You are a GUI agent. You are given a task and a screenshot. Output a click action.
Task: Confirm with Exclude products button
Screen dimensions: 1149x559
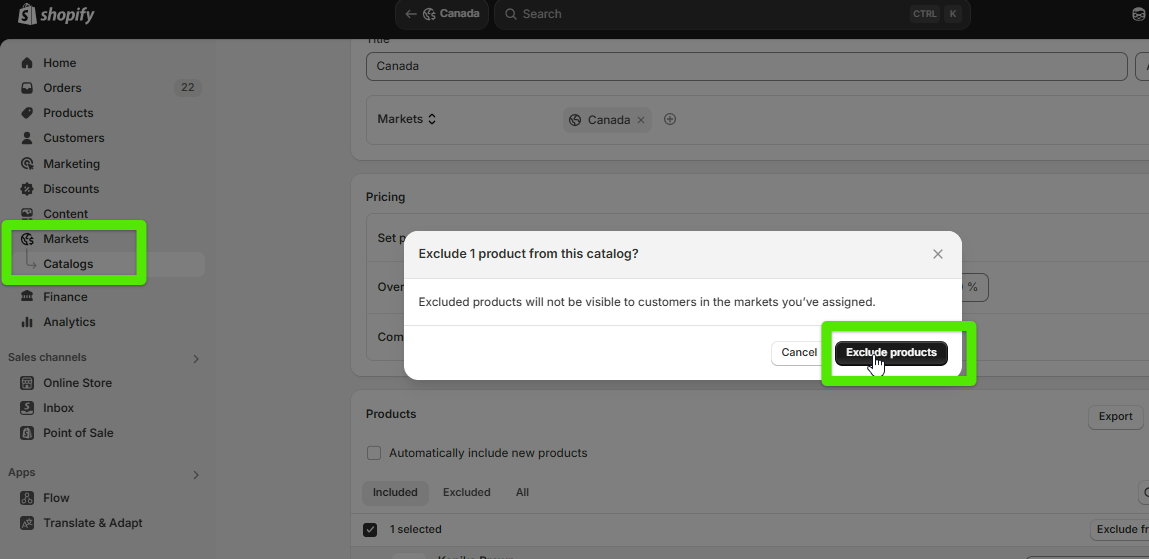pyautogui.click(x=891, y=353)
